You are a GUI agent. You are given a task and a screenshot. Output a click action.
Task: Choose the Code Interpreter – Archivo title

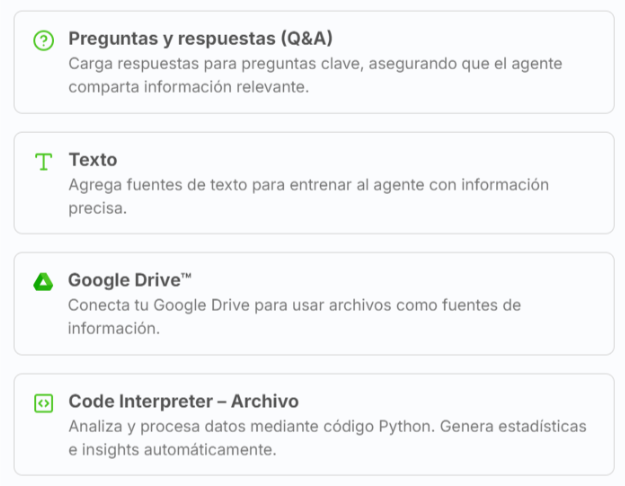(x=183, y=401)
